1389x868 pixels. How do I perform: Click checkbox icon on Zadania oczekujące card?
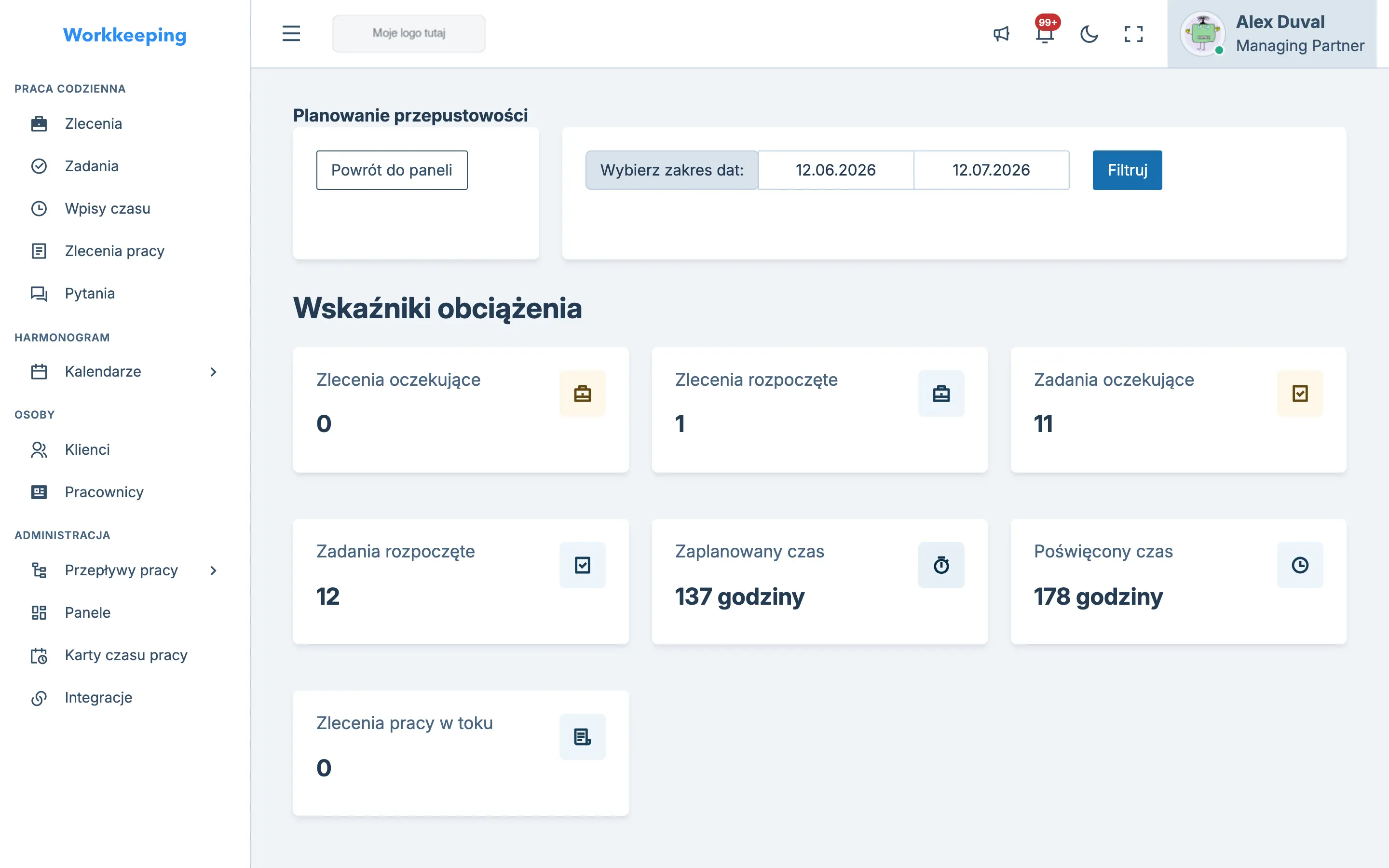coord(1300,393)
